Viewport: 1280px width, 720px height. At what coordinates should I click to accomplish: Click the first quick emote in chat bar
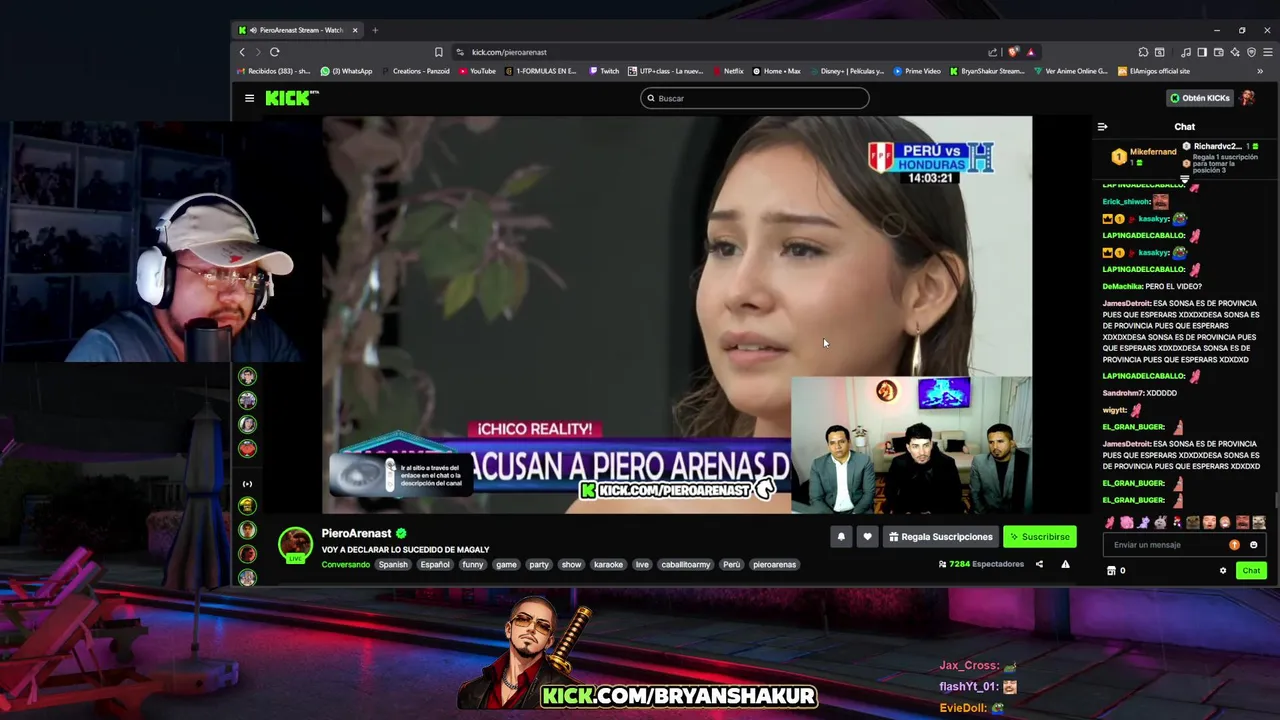click(x=1110, y=522)
